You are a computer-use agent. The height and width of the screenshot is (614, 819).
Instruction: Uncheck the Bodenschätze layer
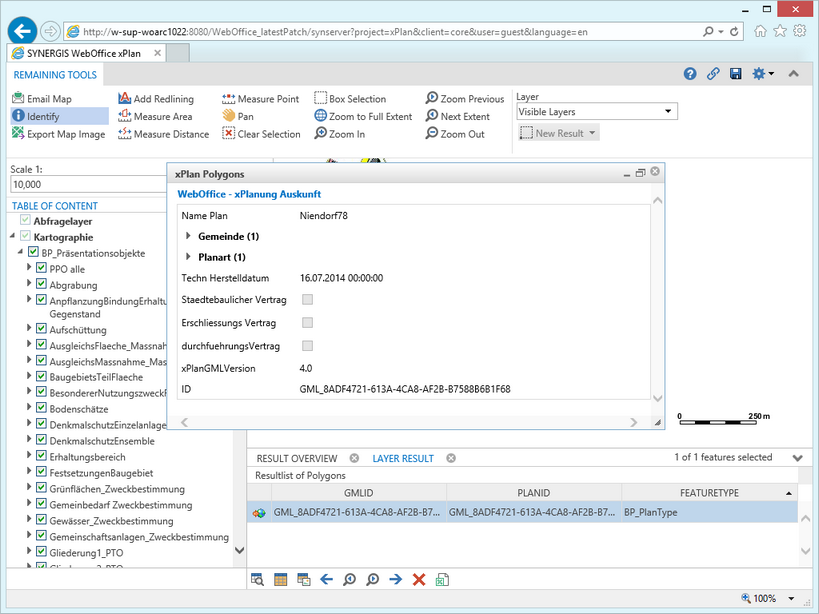click(41, 407)
